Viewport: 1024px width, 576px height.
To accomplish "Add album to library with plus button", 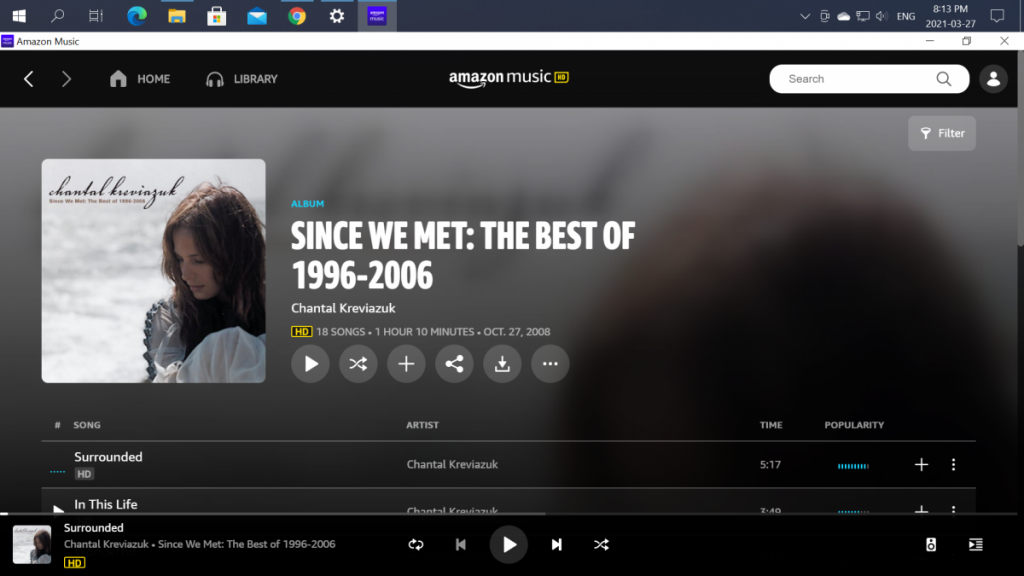I will 406,364.
